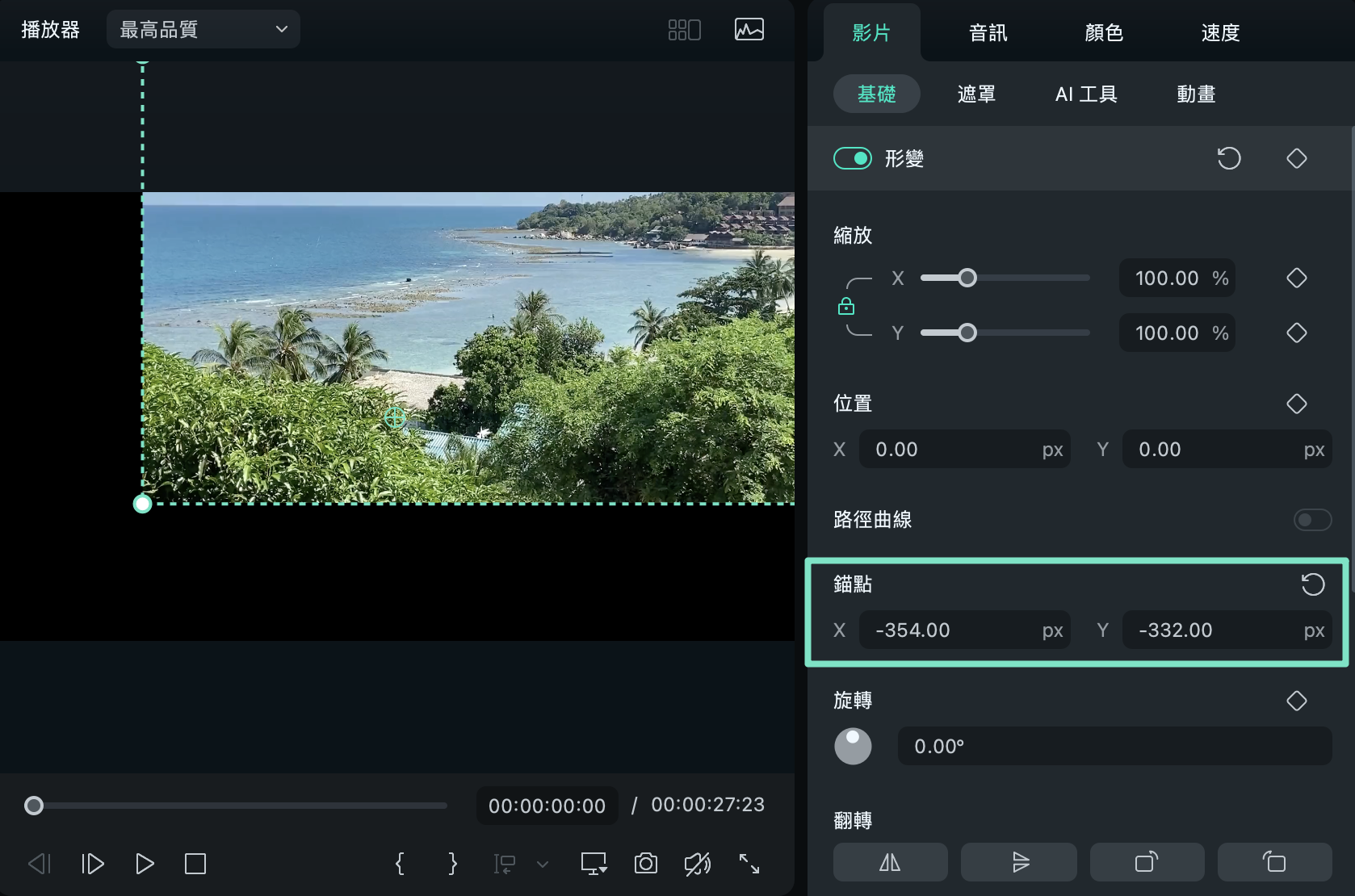Expand the add-to-timeline options chevron

(x=543, y=865)
